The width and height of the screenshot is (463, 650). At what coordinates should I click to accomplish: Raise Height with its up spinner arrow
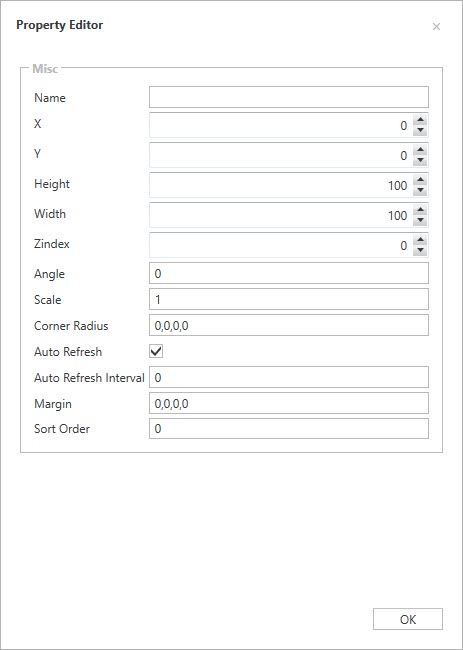click(x=420, y=180)
